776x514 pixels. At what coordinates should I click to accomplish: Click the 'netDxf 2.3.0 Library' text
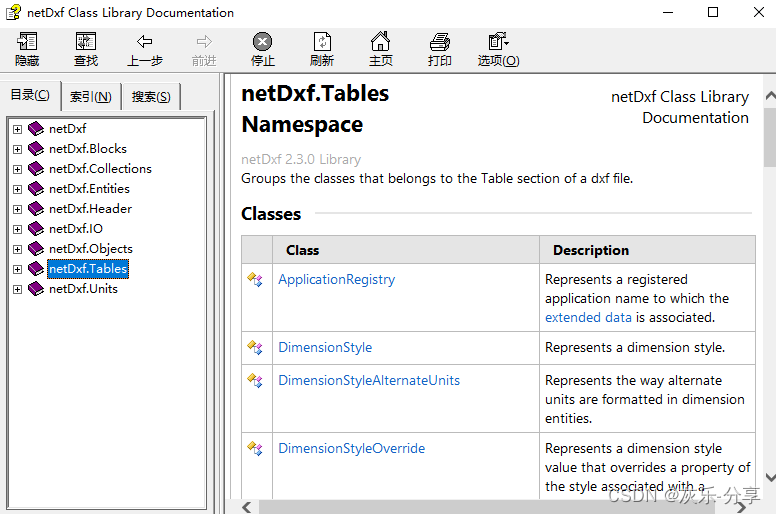(301, 159)
